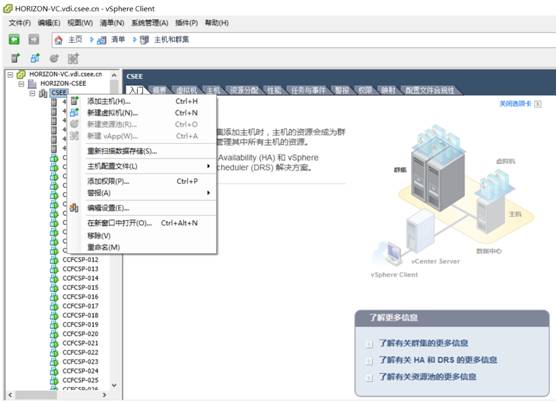Click horizontal scrollbar left arrow
This screenshot has width=558, height=403.
pyautogui.click(x=10, y=395)
